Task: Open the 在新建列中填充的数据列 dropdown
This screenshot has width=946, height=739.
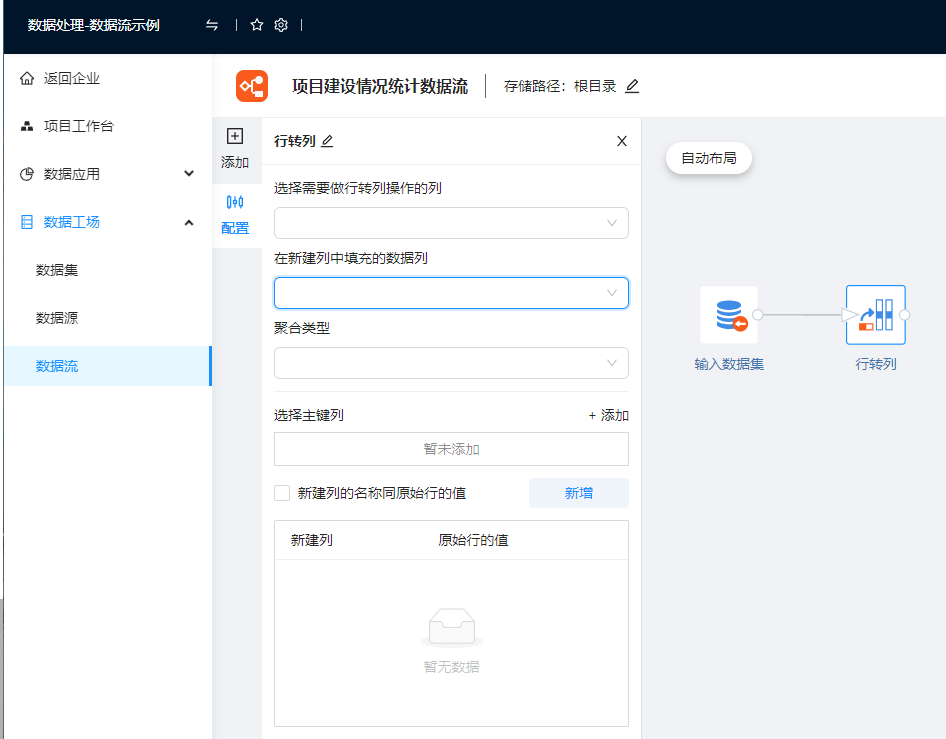Action: coord(451,293)
